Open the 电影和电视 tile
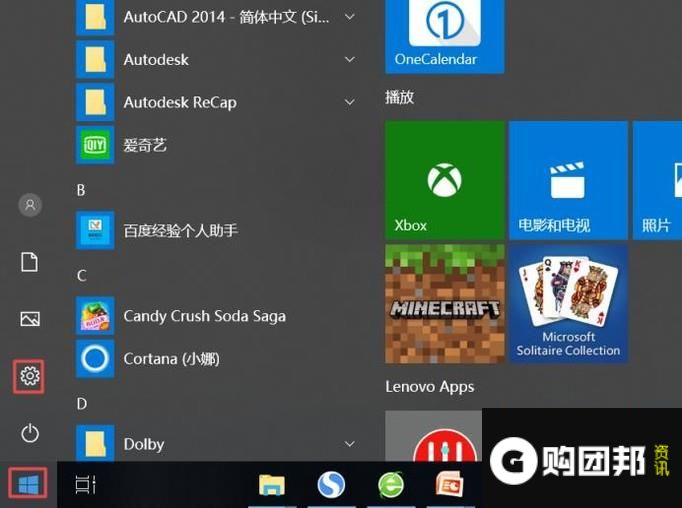The width and height of the screenshot is (682, 508). tap(568, 180)
